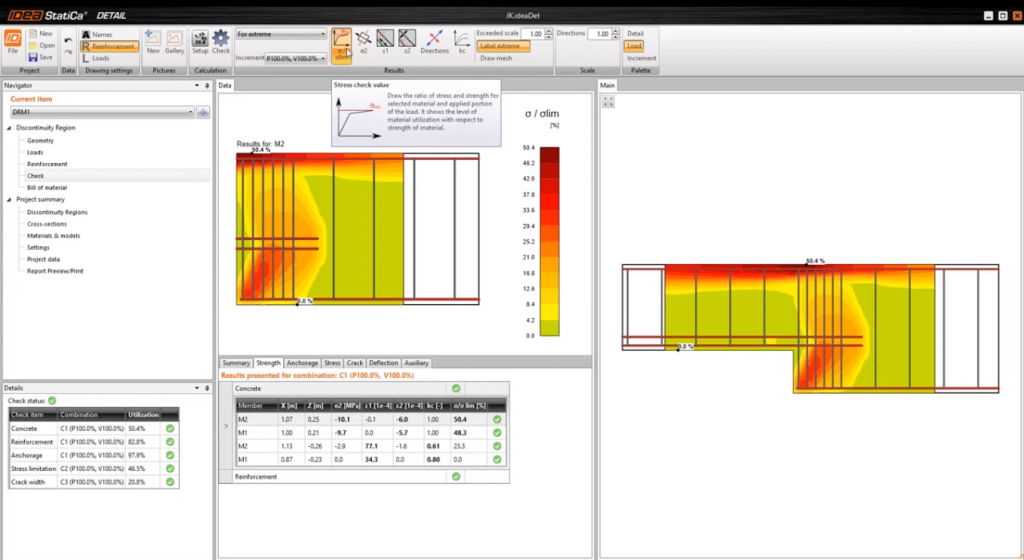Open Reinforcement in navigator tree
Viewport: 1024px width, 560px height.
[x=47, y=164]
